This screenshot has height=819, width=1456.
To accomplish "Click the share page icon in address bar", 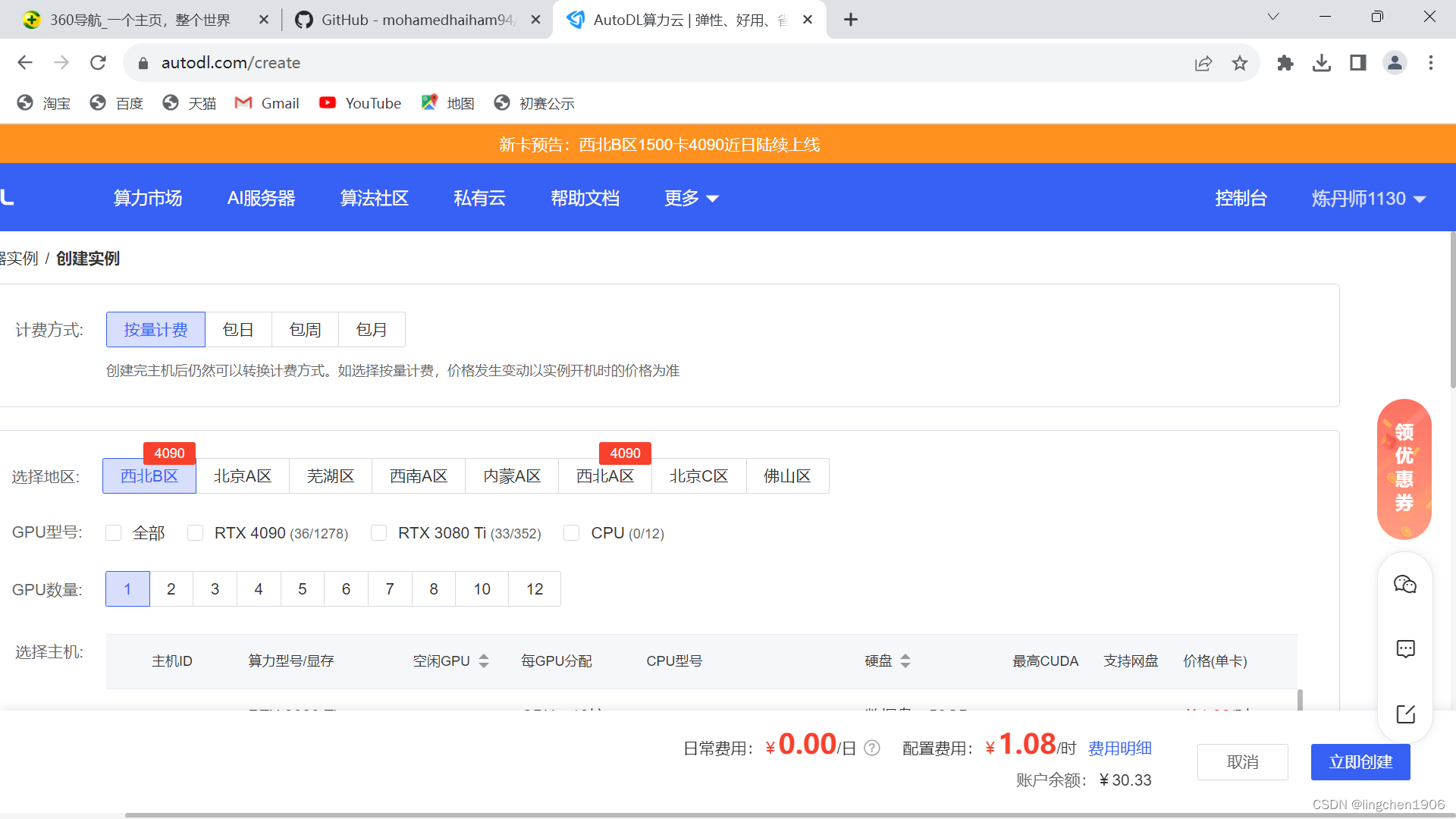I will (1203, 63).
